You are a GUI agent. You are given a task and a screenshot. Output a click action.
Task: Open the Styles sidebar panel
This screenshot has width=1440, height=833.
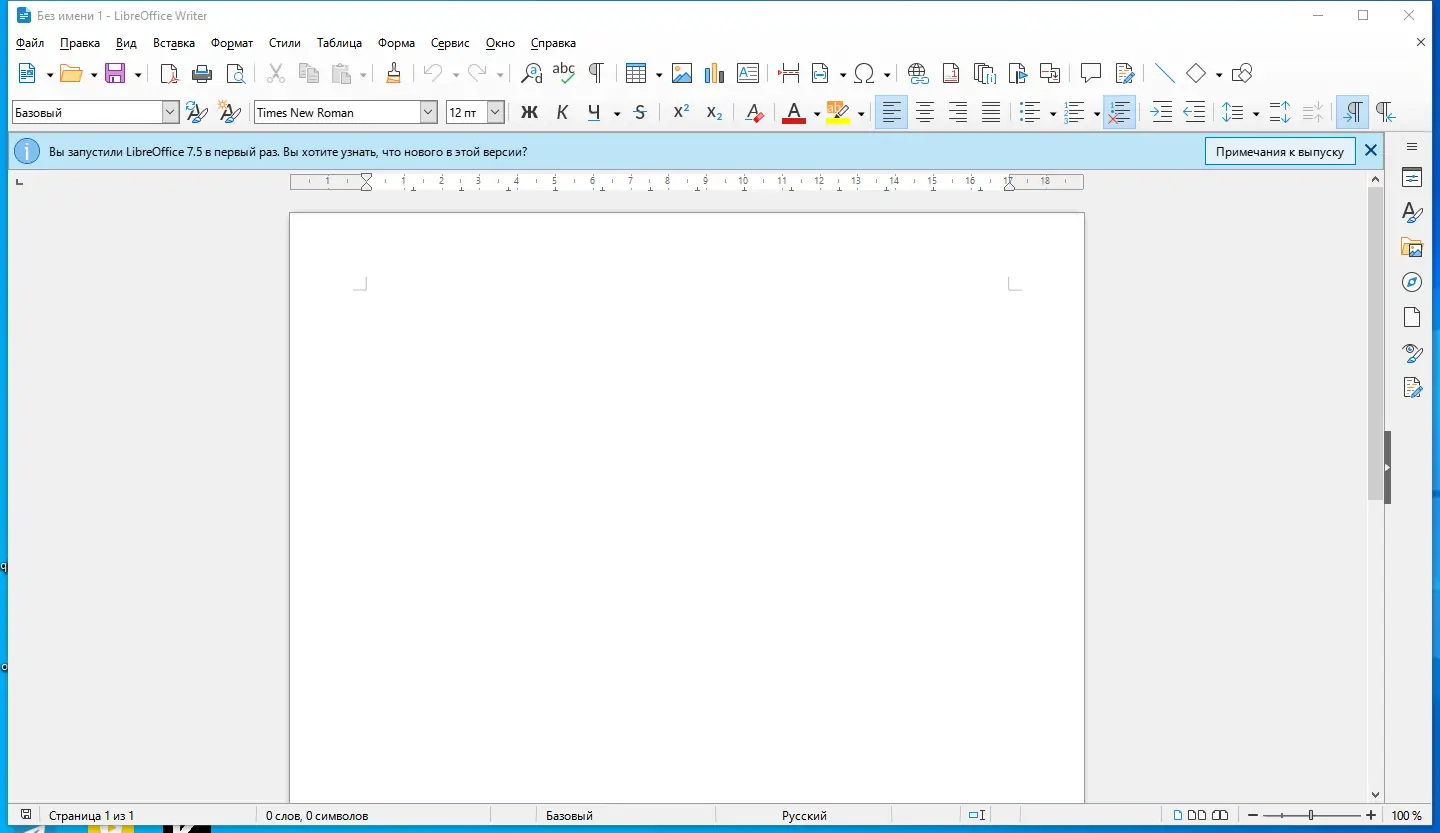1411,212
